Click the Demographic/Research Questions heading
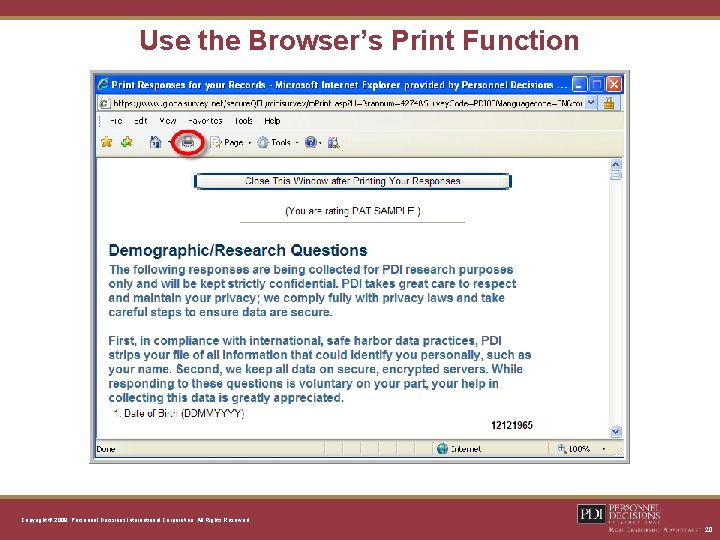The height and width of the screenshot is (540, 720). (238, 250)
